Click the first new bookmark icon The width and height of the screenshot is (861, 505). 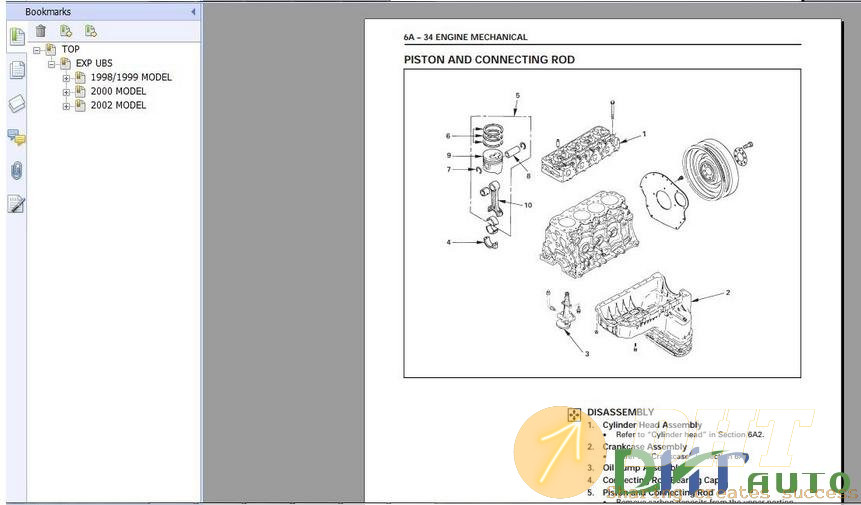[66, 31]
